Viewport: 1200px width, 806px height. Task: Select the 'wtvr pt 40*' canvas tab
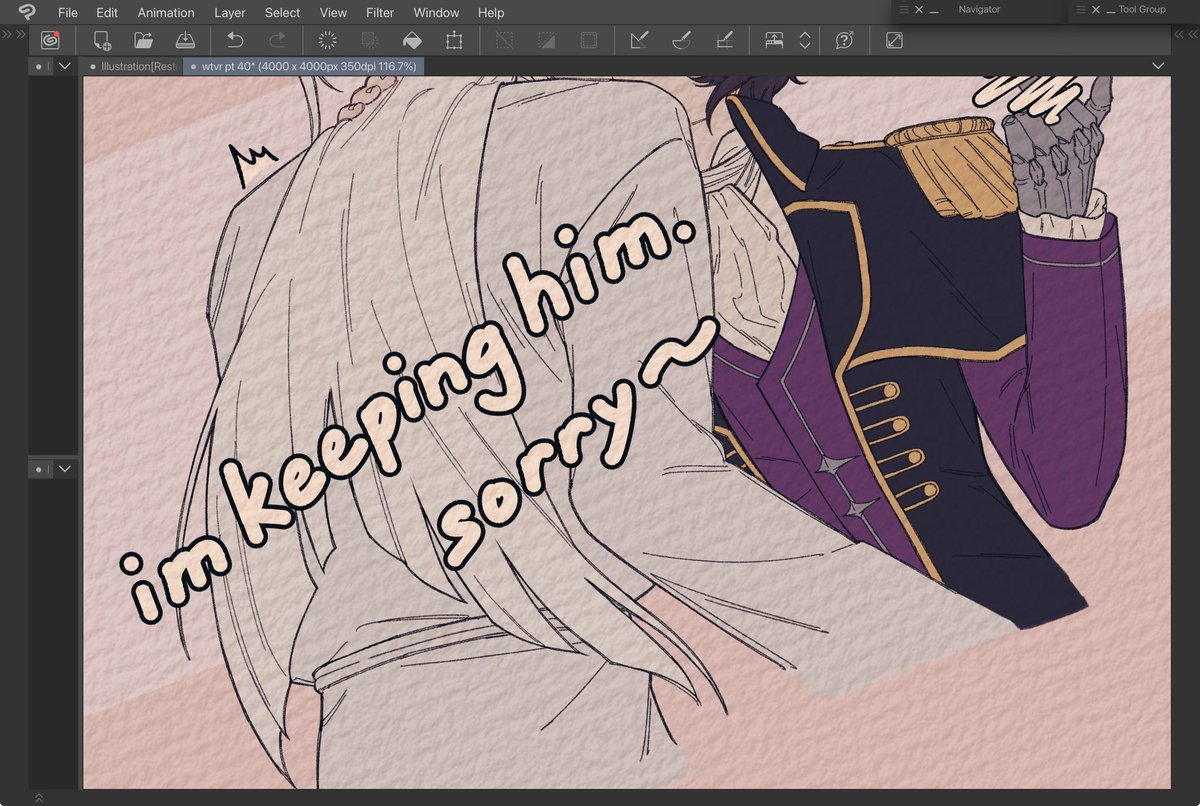(304, 66)
